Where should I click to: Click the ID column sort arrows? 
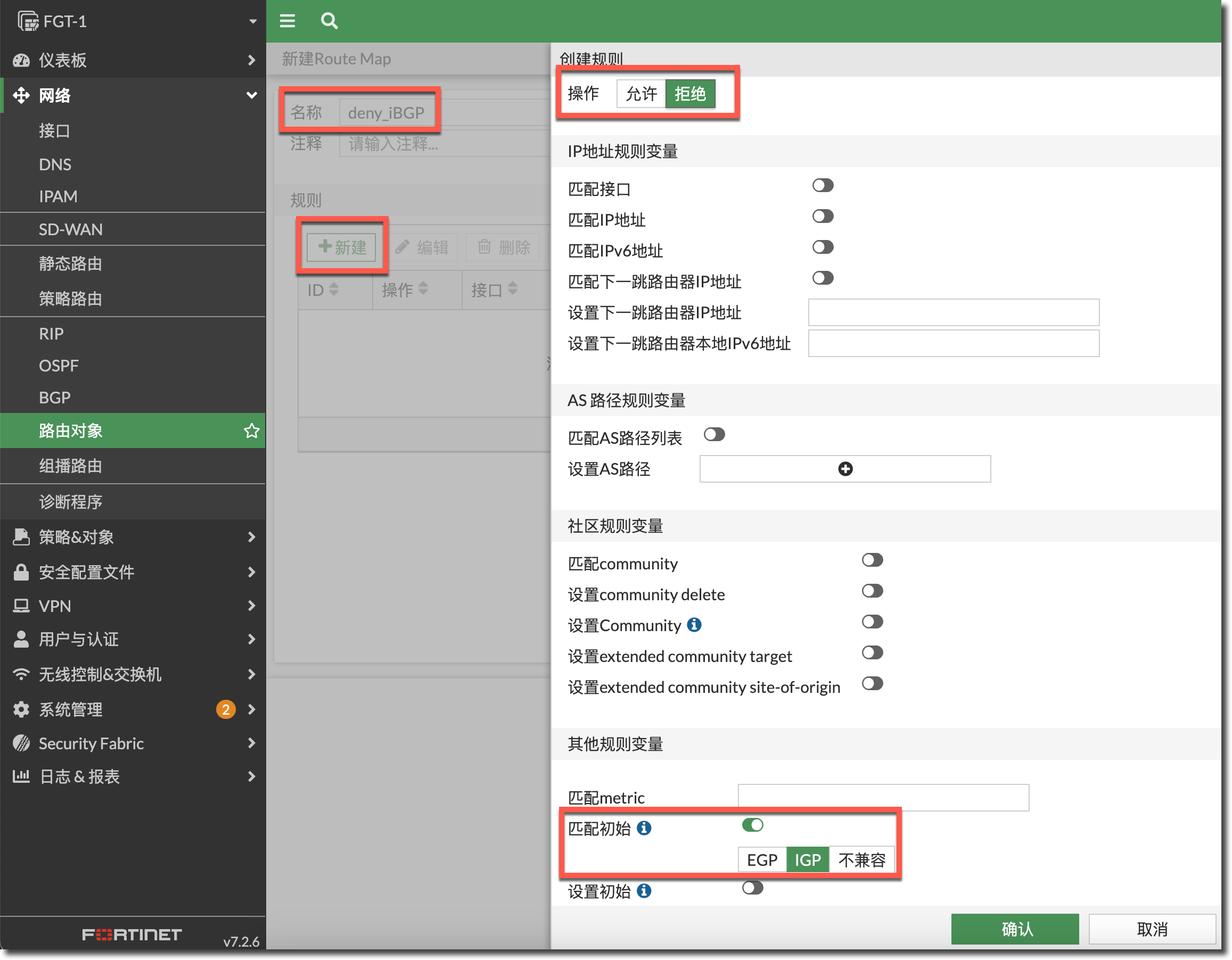(333, 289)
